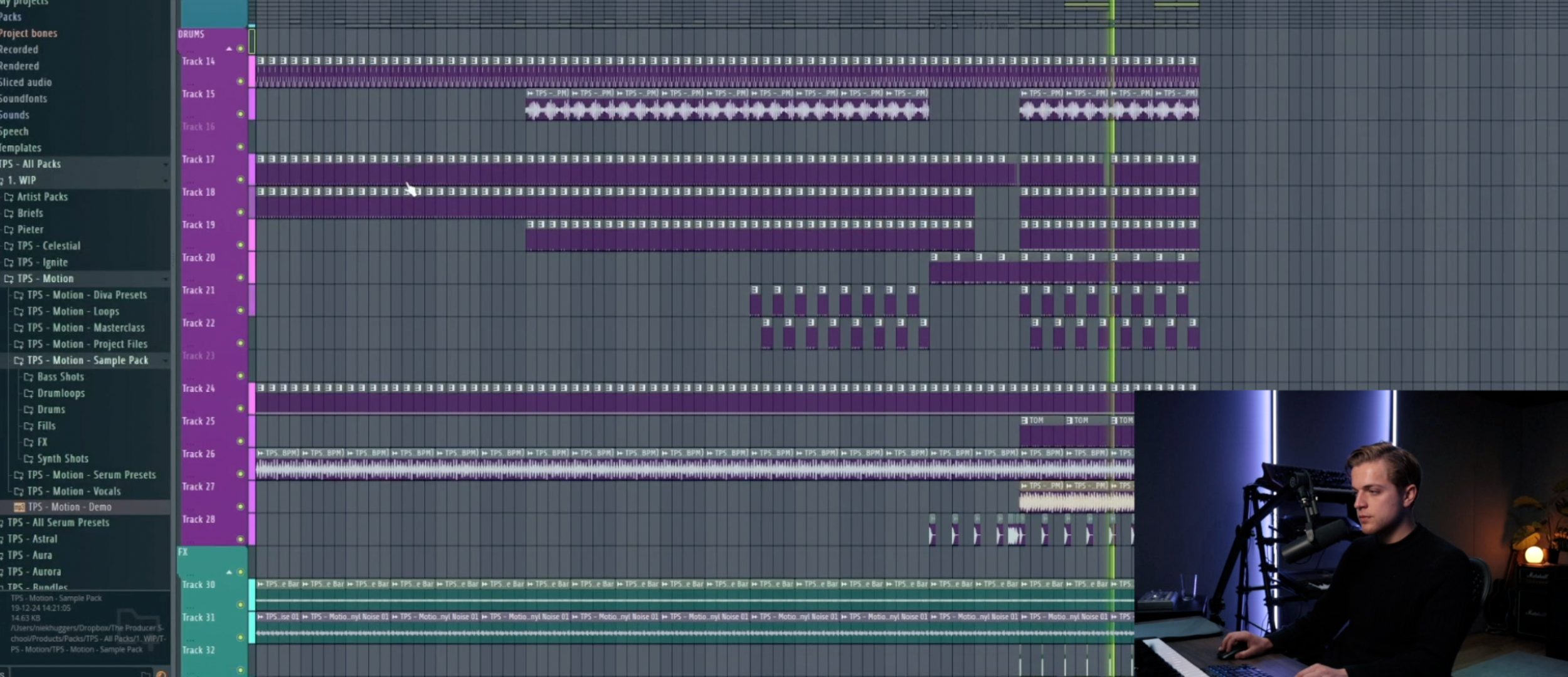Click the Artist Packs folder icon
The height and width of the screenshot is (677, 1568).
9,197
